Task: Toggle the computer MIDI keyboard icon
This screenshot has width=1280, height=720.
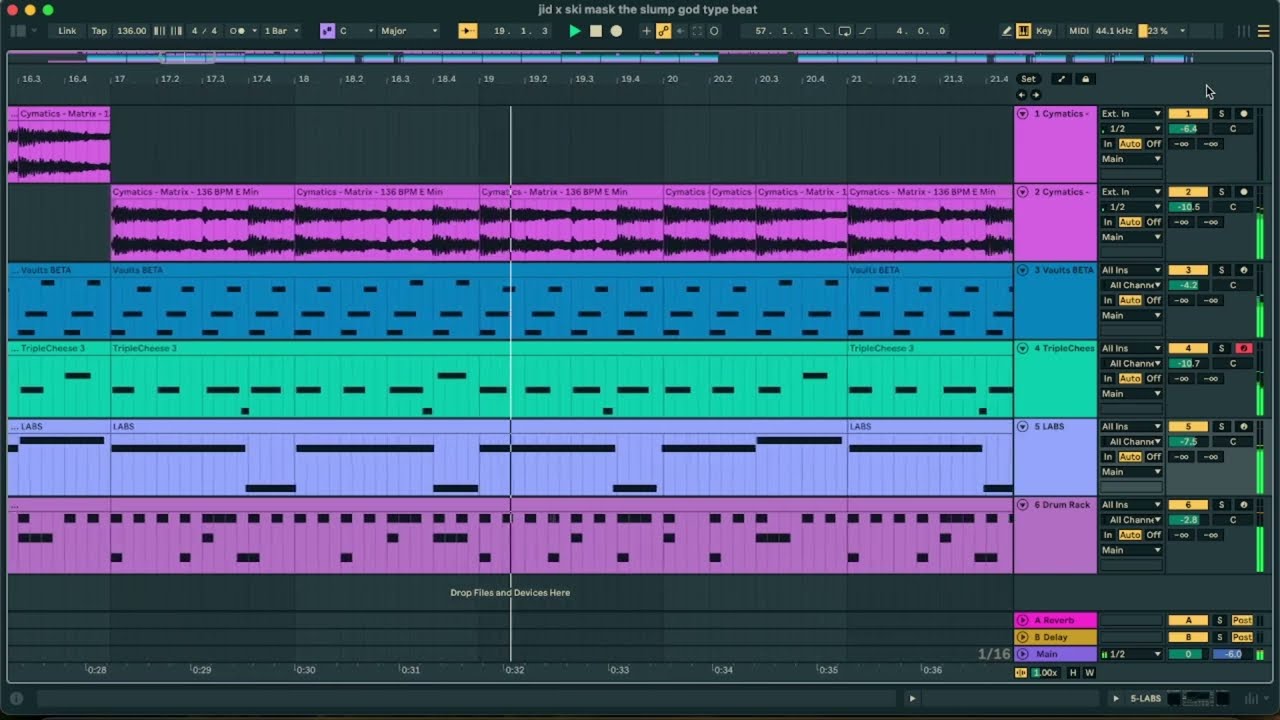Action: click(1024, 31)
